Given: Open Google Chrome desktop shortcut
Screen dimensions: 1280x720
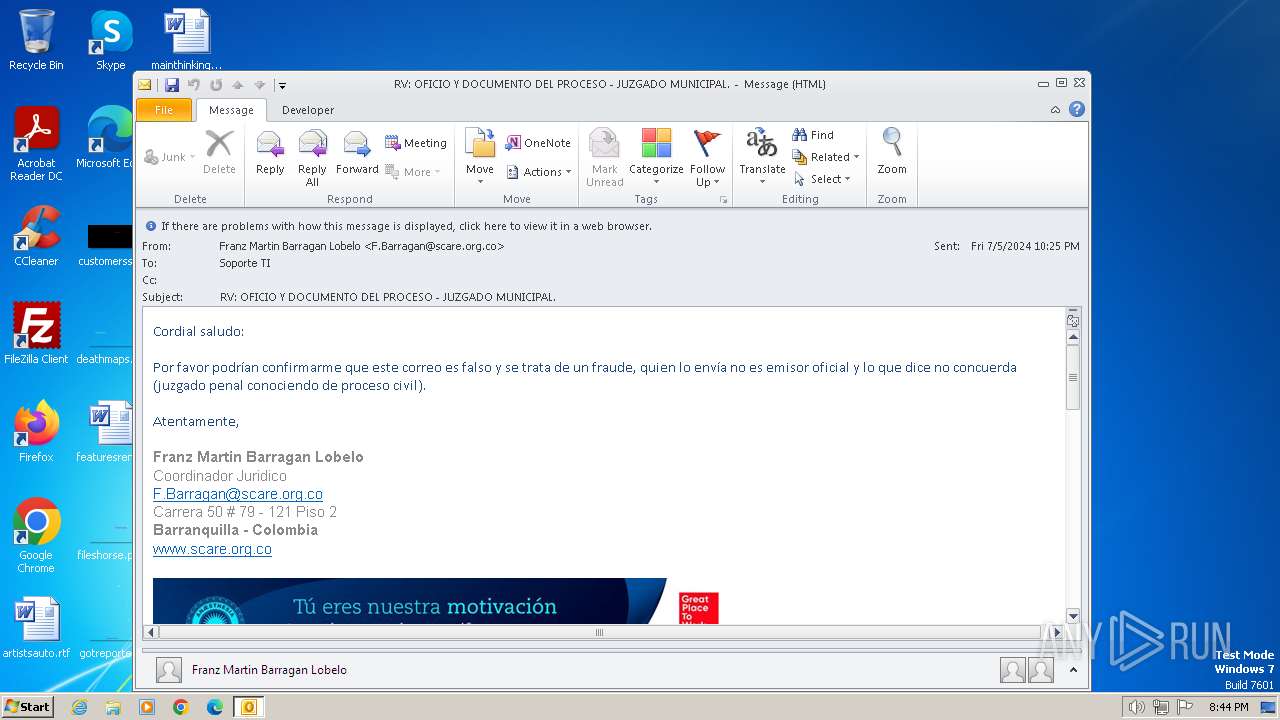Looking at the screenshot, I should 36,536.
